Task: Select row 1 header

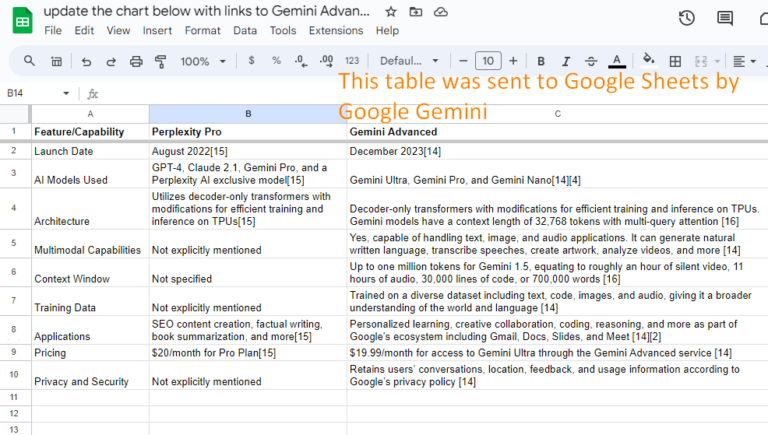Action: point(14,131)
